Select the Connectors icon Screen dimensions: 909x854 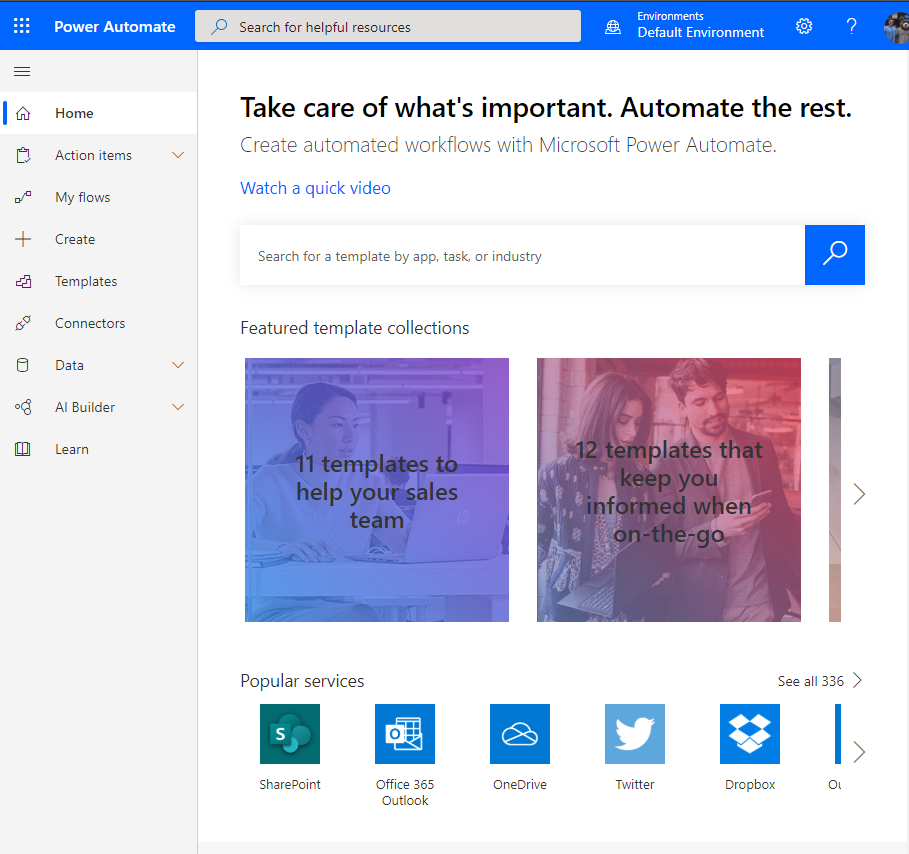point(24,323)
